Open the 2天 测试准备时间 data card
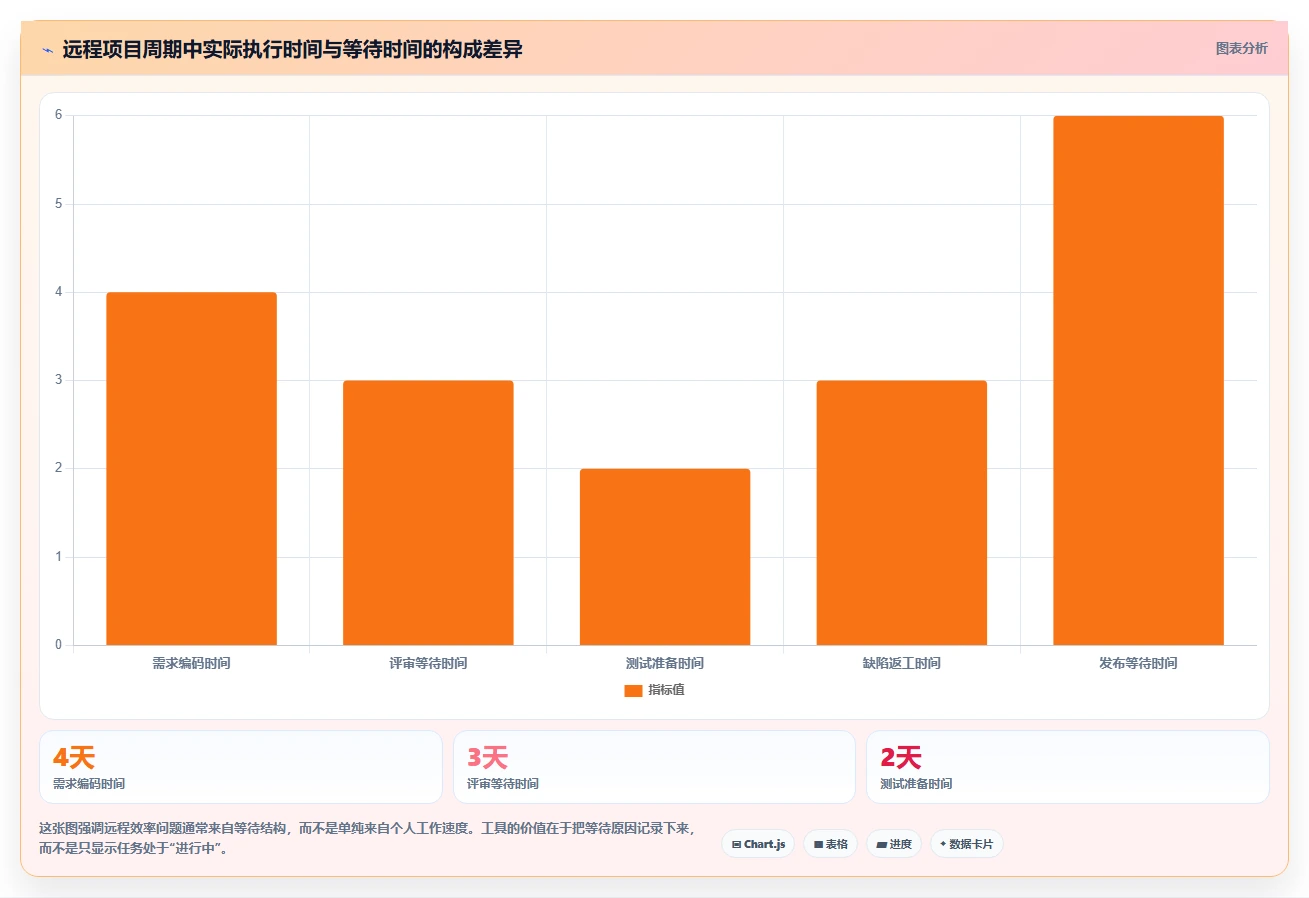1309x898 pixels. pyautogui.click(x=1068, y=767)
